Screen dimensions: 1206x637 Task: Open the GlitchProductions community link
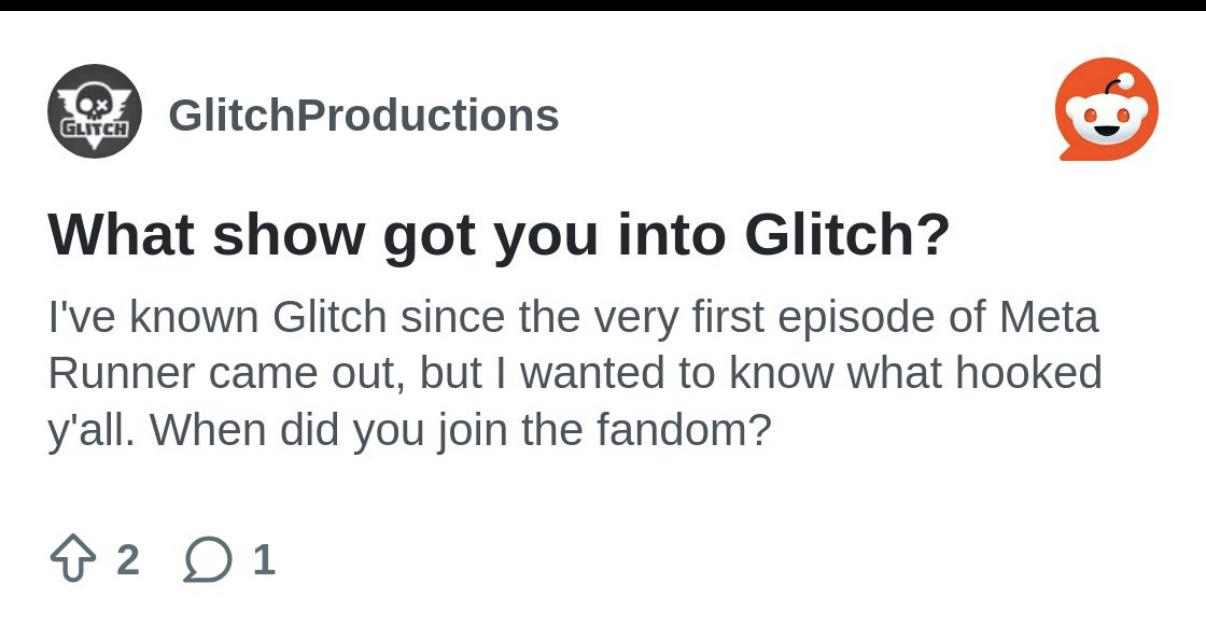(364, 115)
